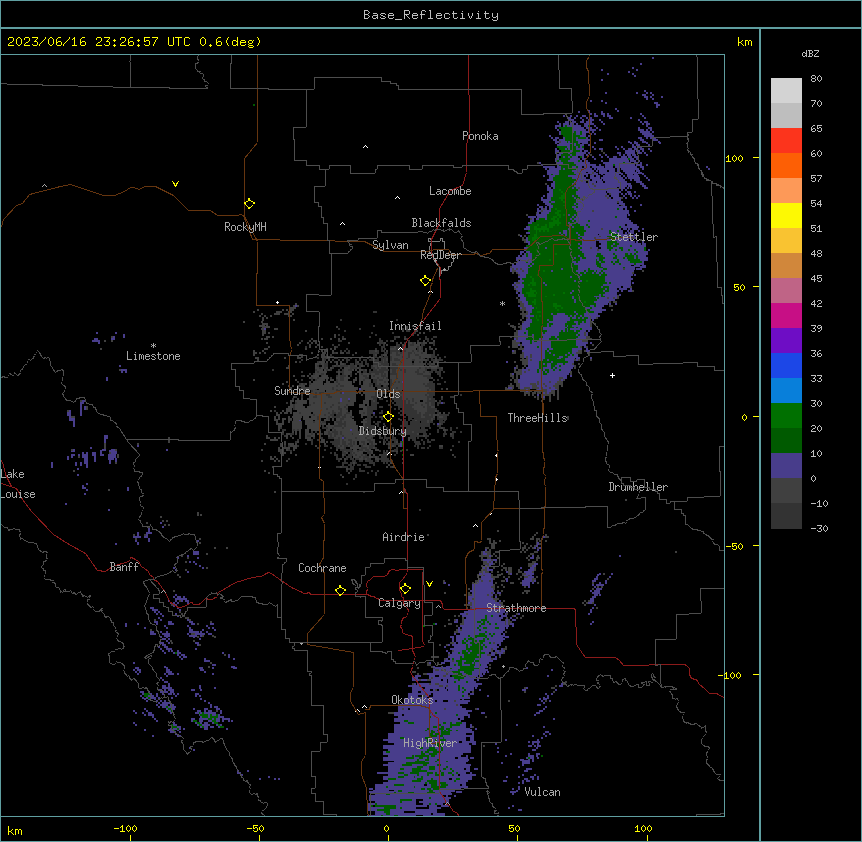Click the dBZ legend heading

click(x=810, y=53)
